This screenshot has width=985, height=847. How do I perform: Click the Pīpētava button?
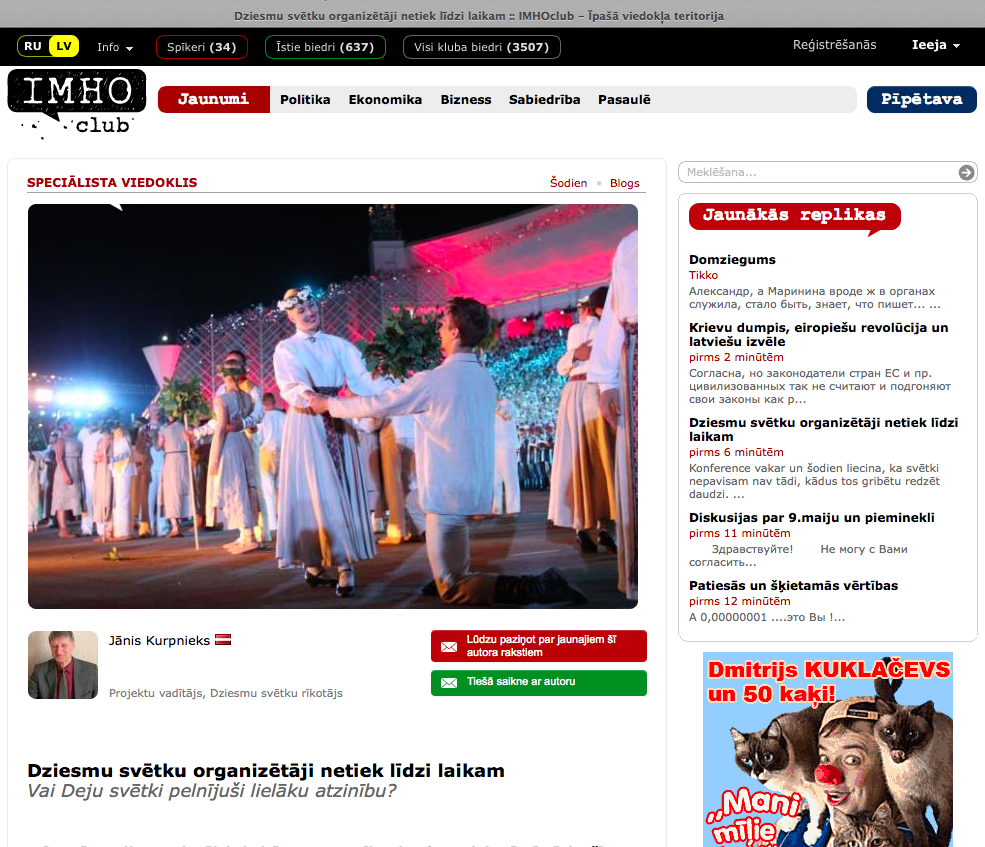point(921,99)
